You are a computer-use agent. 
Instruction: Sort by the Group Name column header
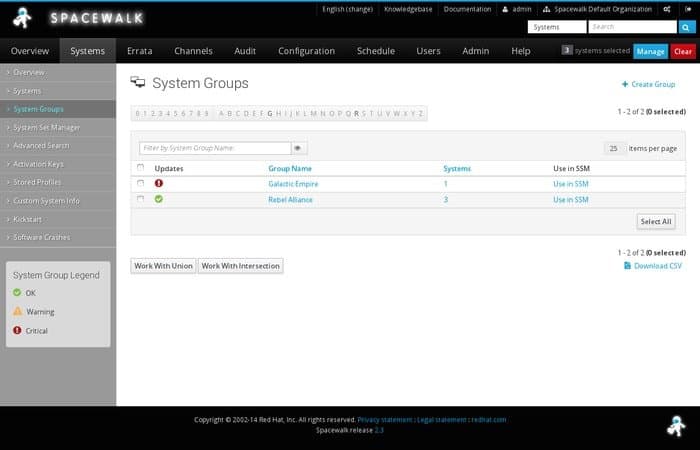pyautogui.click(x=290, y=168)
